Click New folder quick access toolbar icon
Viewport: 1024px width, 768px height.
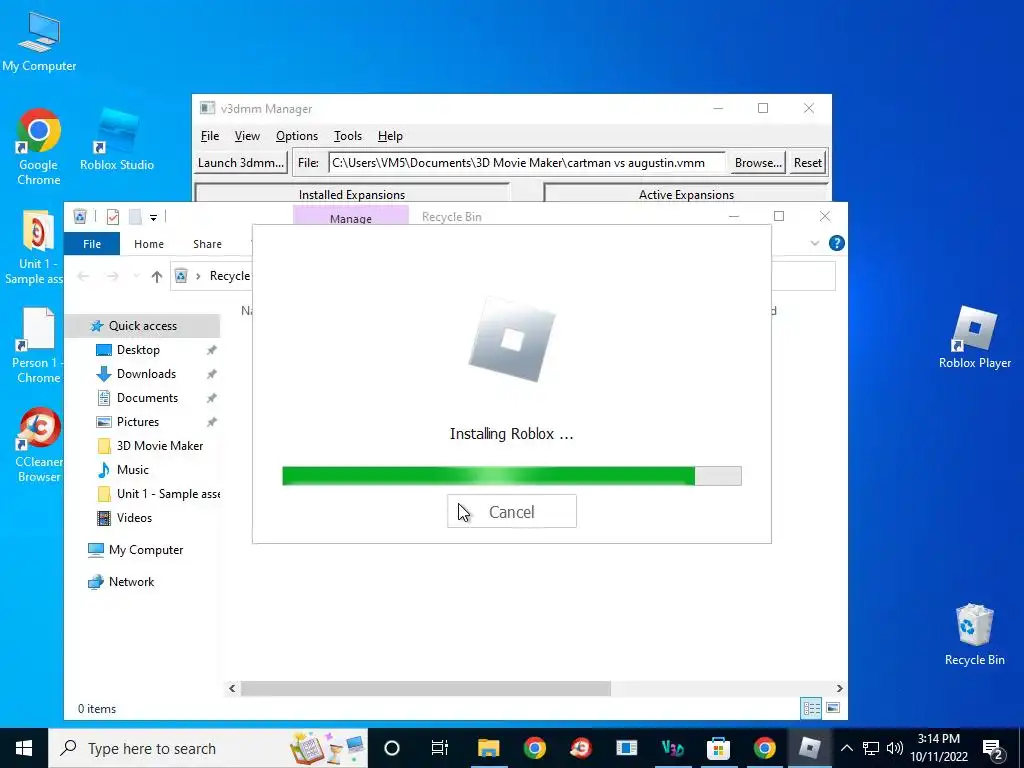[135, 217]
